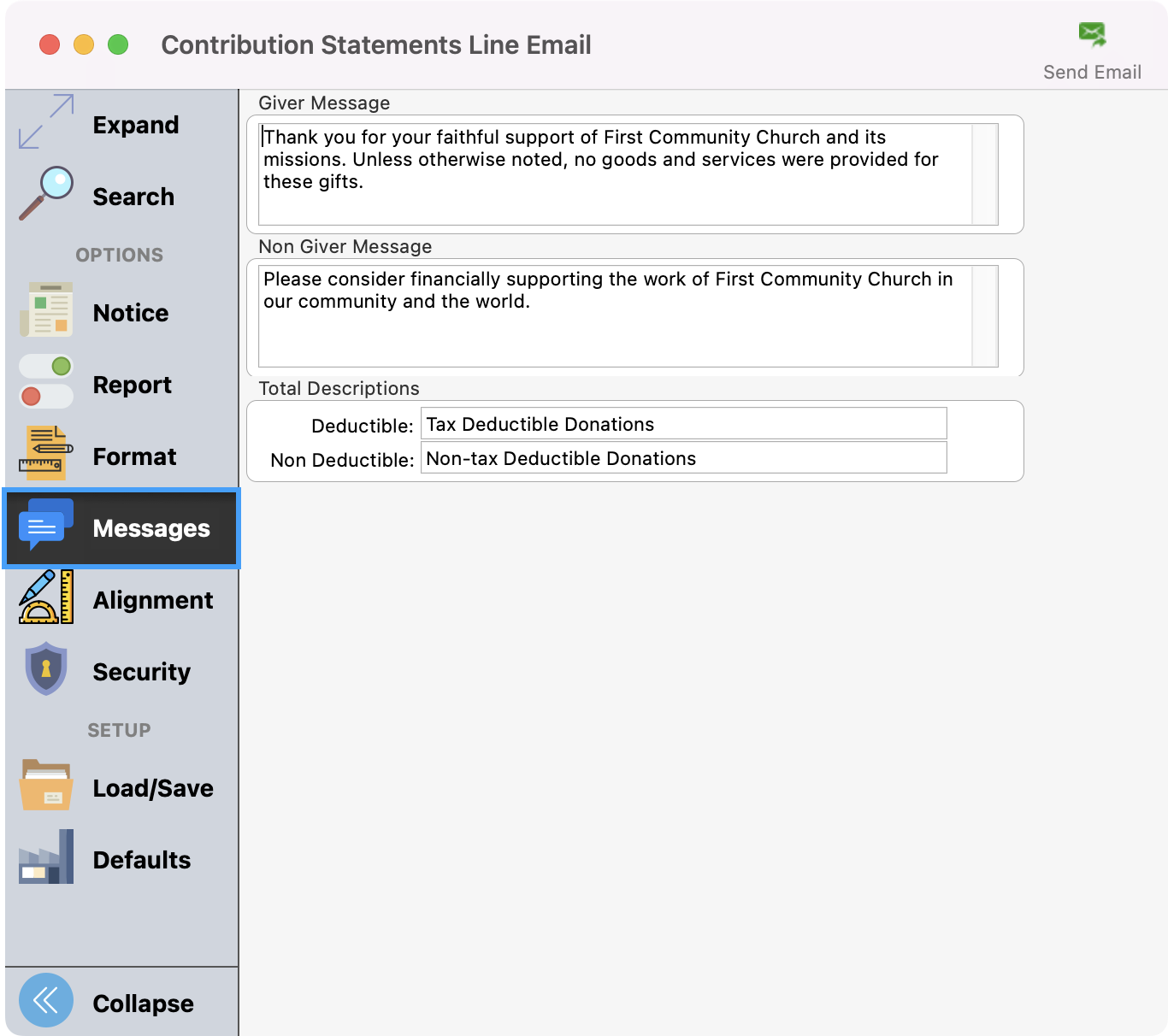Select the Notice newspaper icon
The width and height of the screenshot is (1168, 1036).
tap(46, 310)
